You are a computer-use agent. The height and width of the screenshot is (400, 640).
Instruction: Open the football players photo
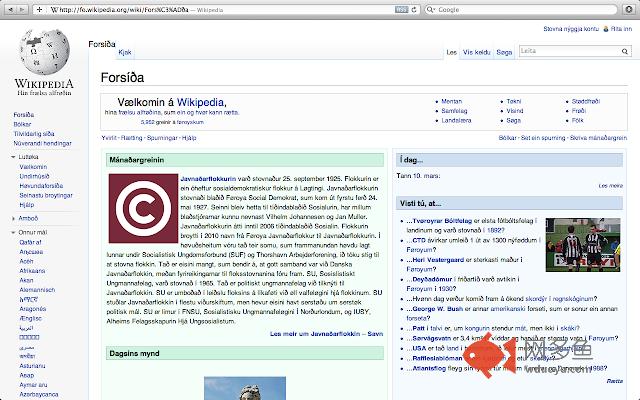[x=582, y=245]
